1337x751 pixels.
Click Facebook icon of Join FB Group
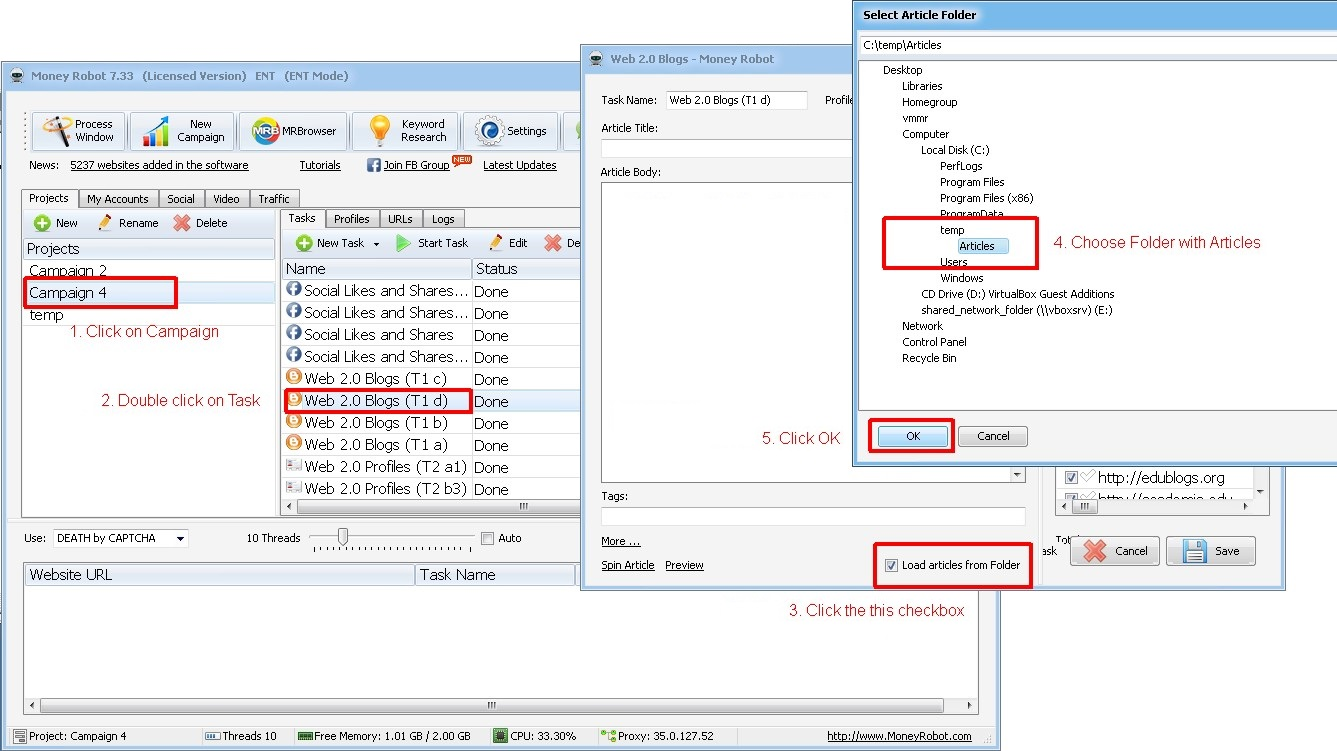pos(374,165)
